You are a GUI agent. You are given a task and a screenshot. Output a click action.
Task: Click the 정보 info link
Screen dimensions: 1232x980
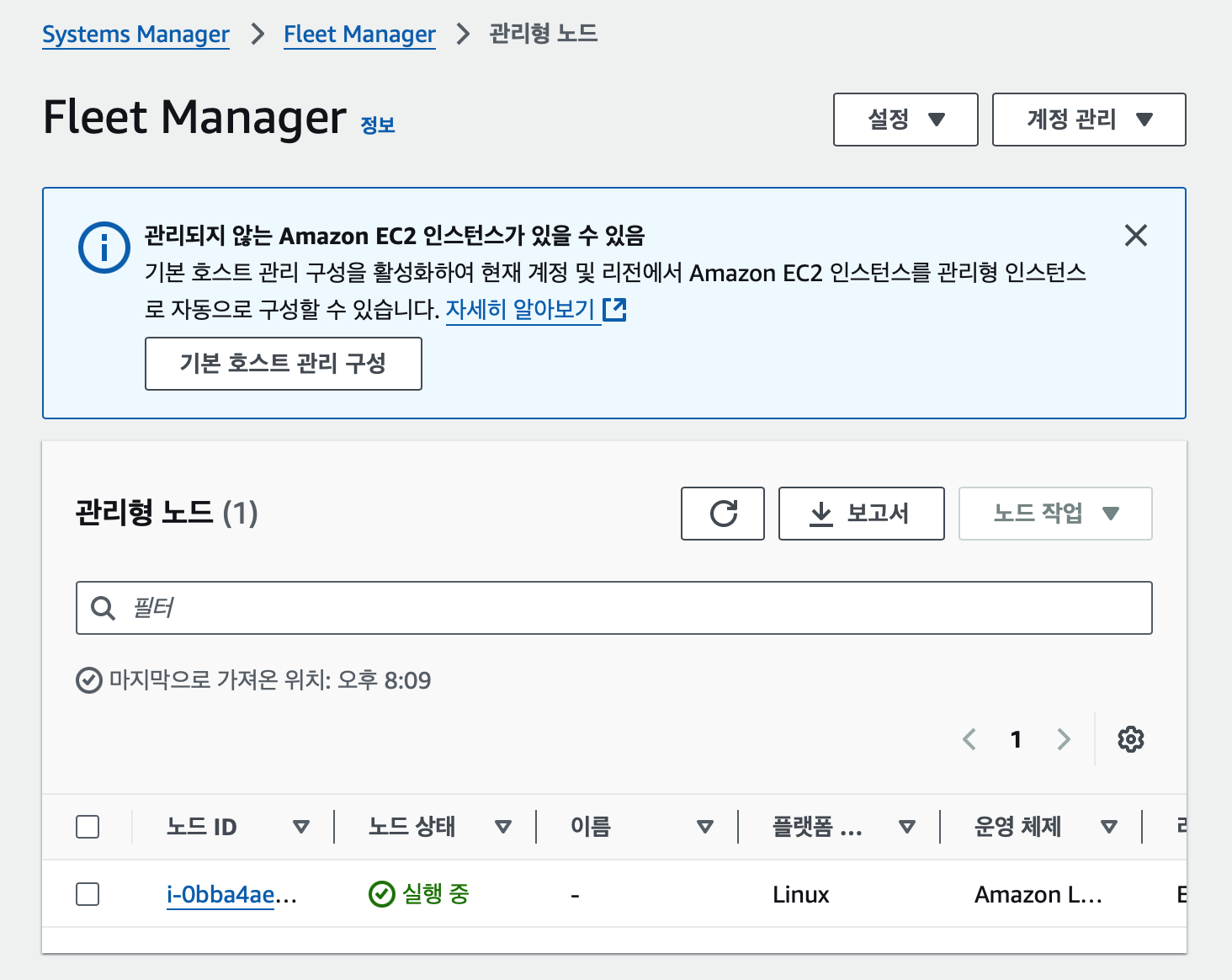point(378,125)
